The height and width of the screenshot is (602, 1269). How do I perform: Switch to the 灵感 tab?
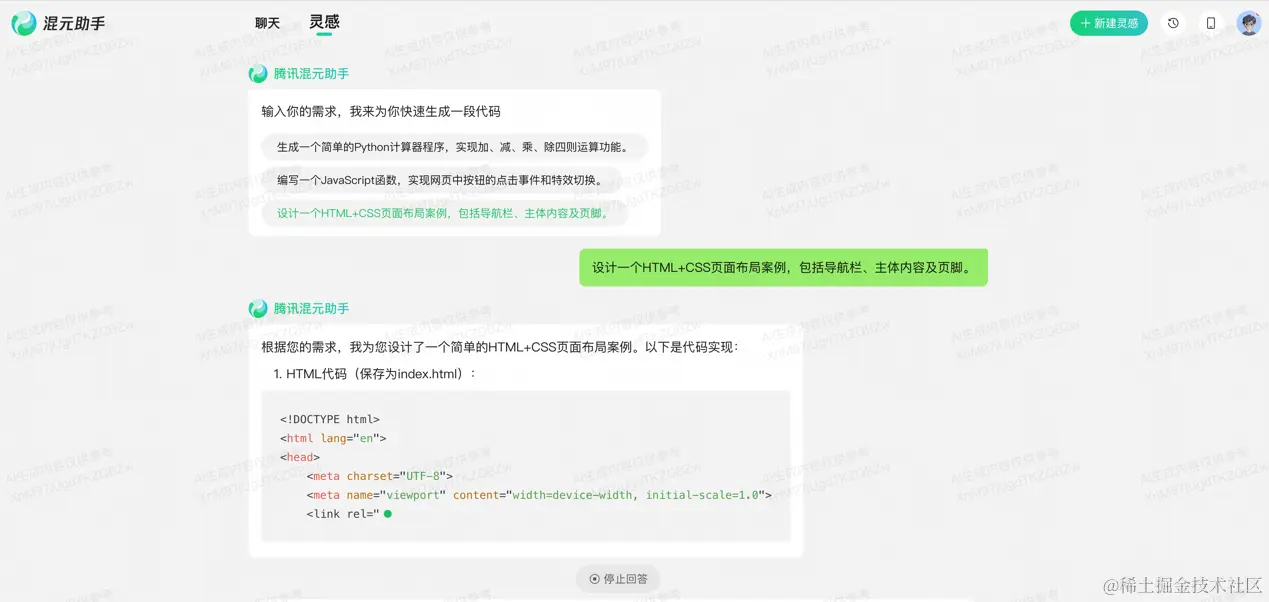coord(324,22)
